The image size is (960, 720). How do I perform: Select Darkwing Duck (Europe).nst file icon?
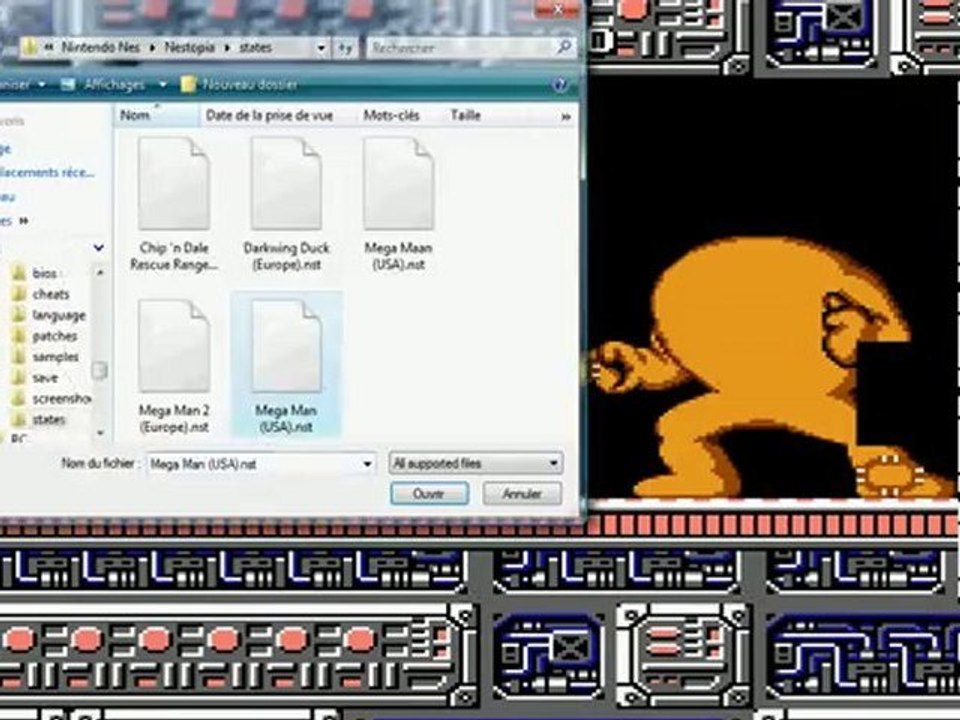click(286, 184)
